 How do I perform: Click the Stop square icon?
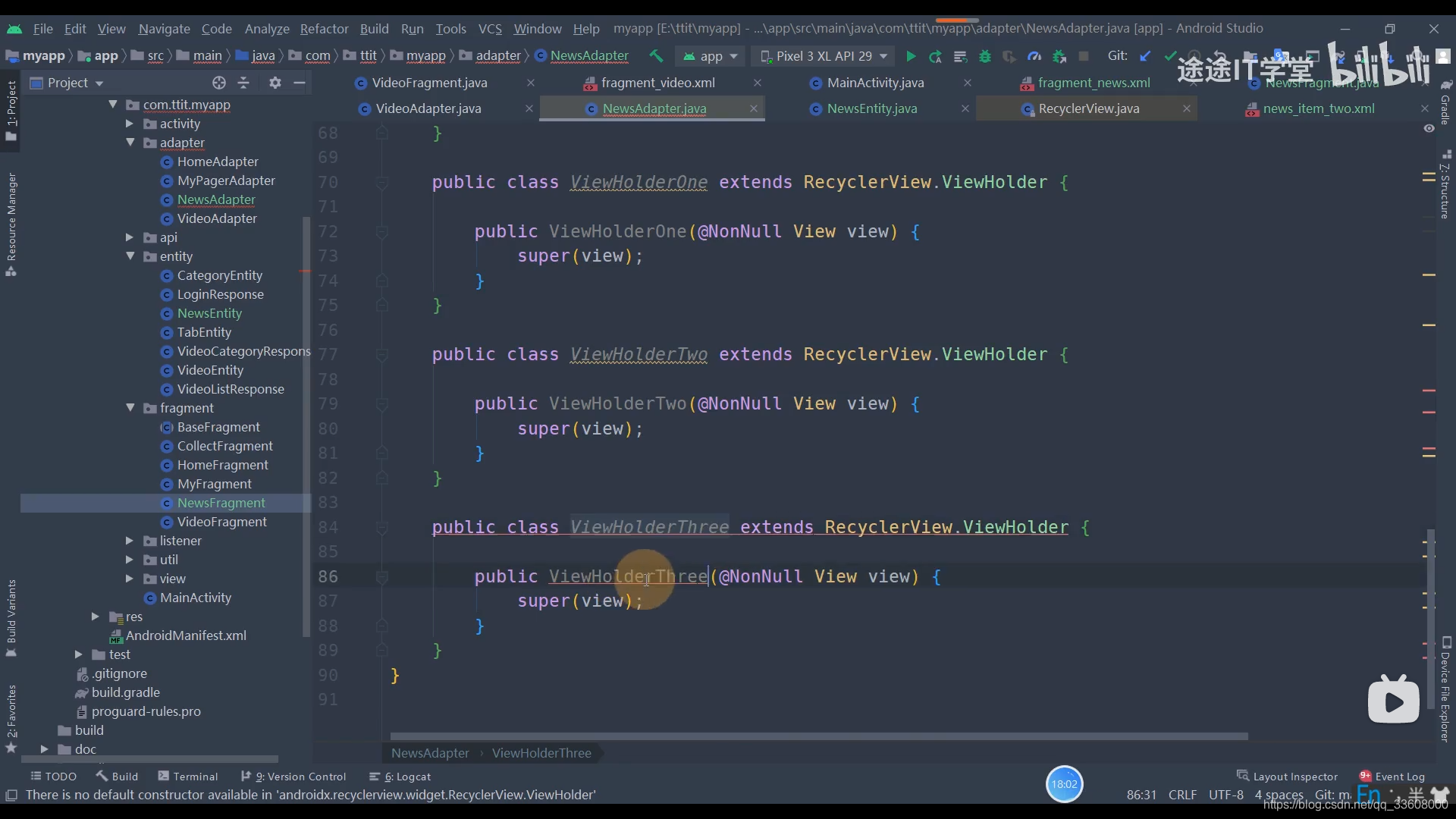pos(1084,56)
